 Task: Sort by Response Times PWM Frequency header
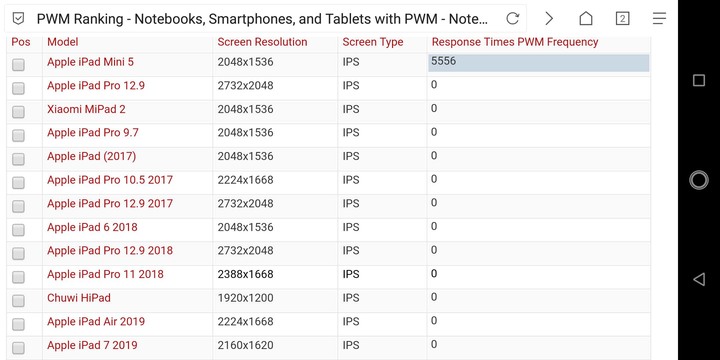click(x=515, y=42)
